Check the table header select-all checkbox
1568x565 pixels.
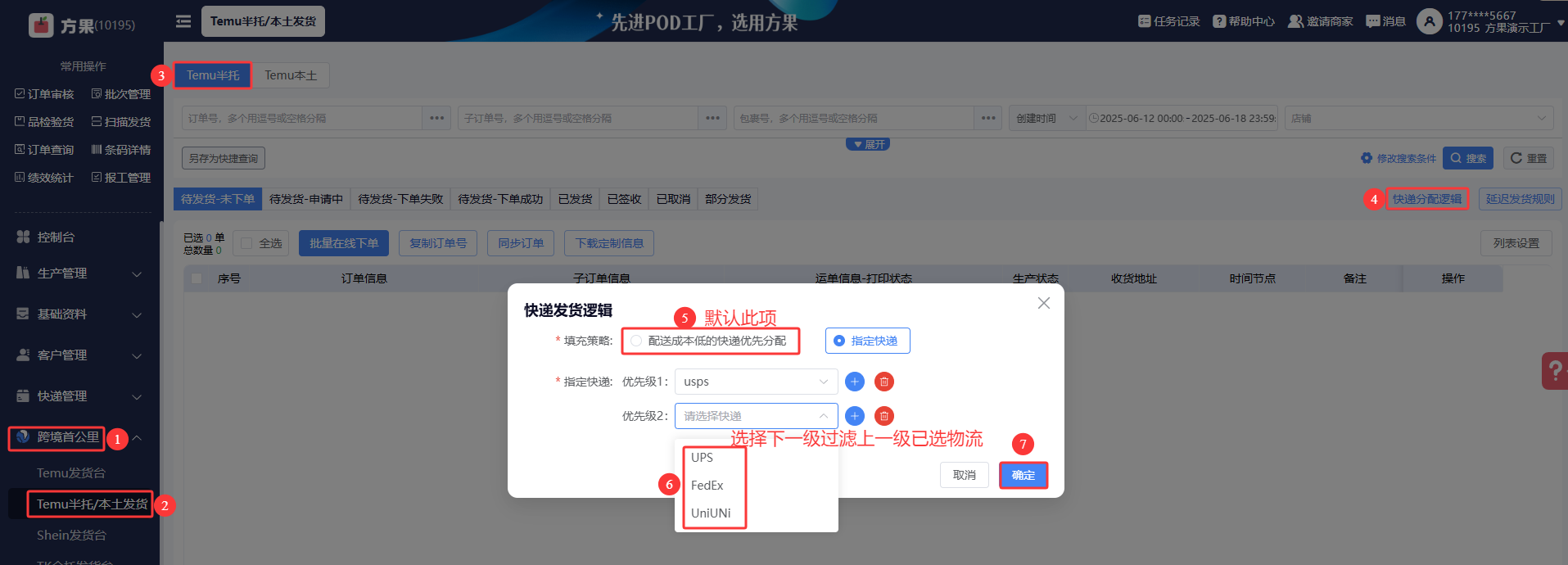[197, 278]
